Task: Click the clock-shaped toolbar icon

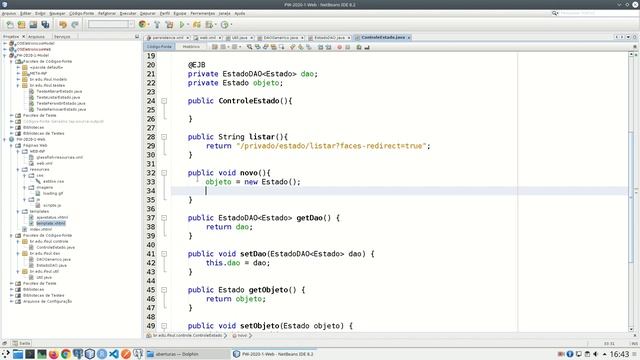Action: click(x=224, y=25)
